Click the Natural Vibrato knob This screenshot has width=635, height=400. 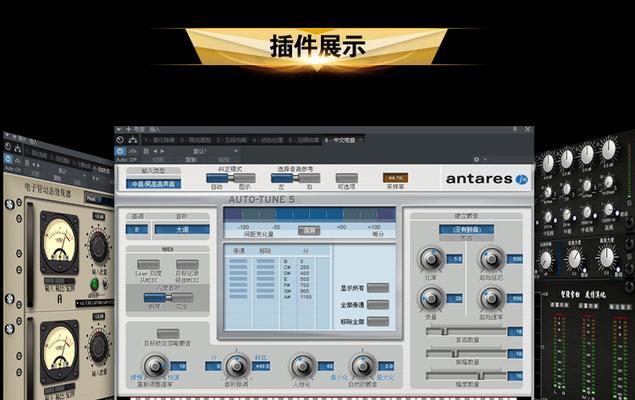363,366
